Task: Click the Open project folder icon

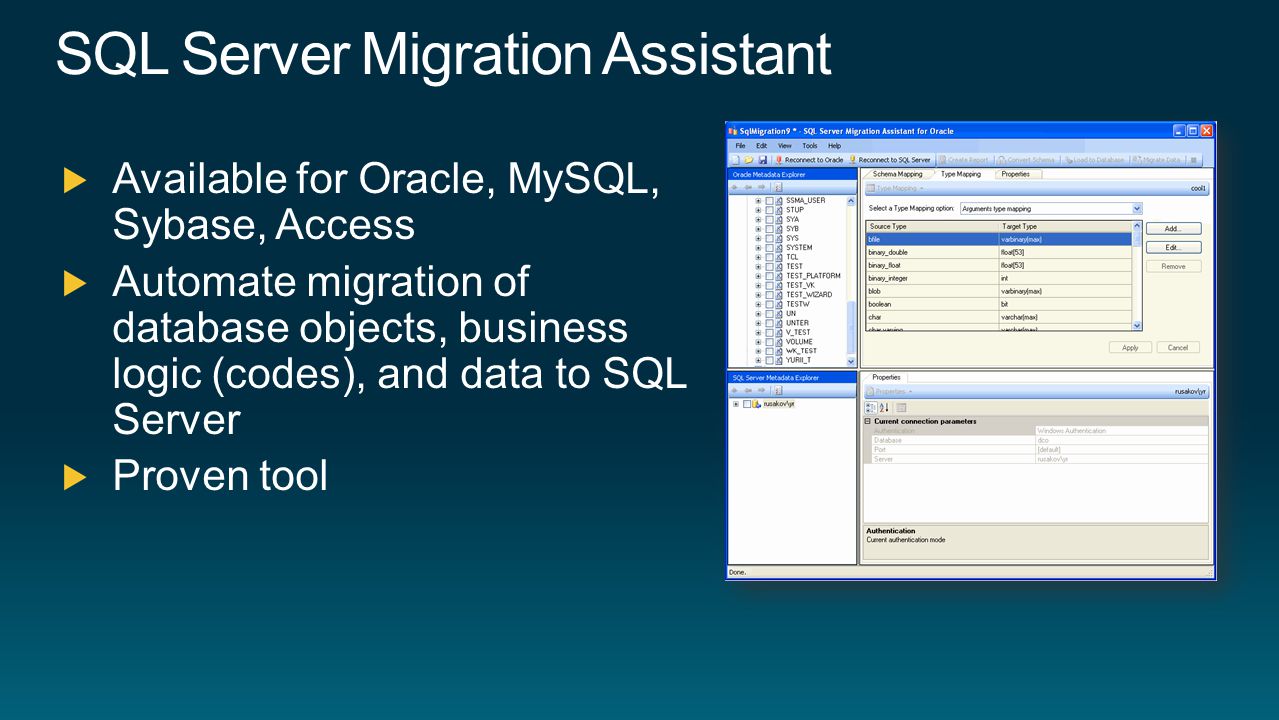Action: pos(748,160)
